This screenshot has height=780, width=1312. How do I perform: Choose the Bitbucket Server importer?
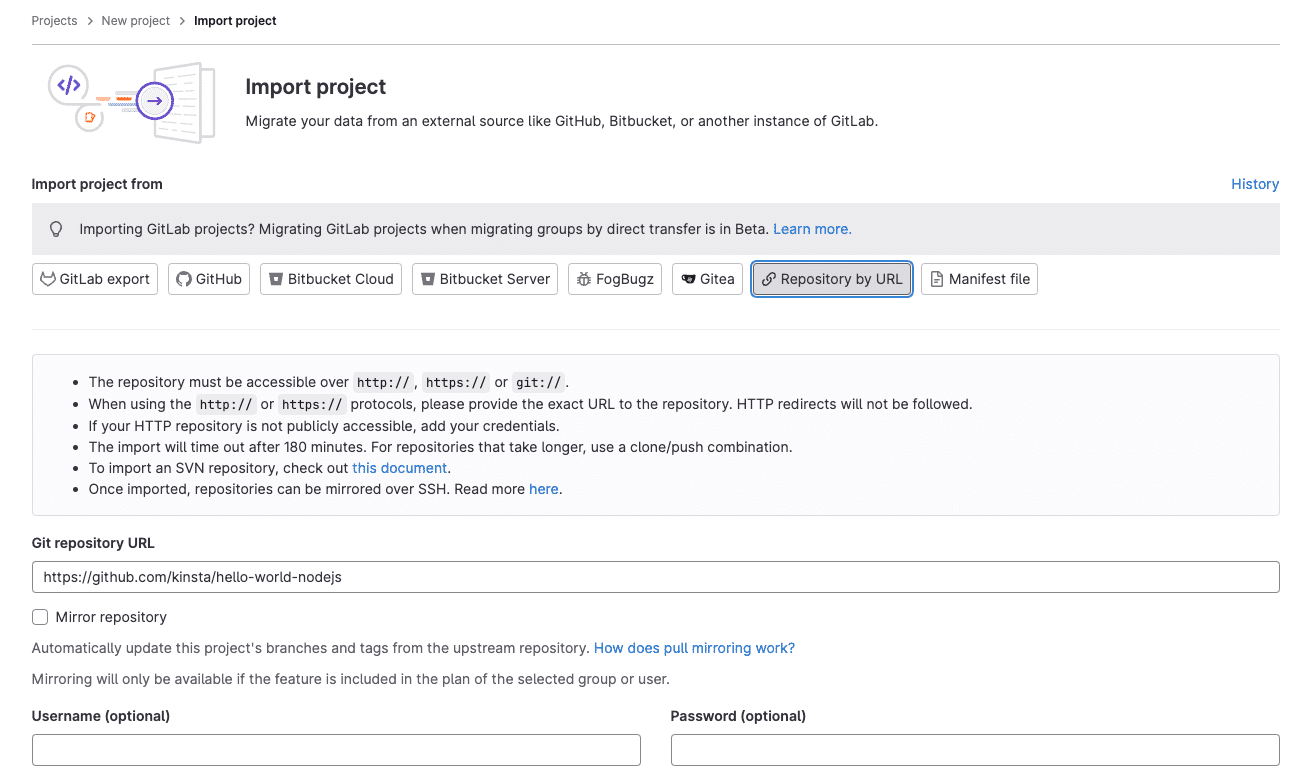coord(484,279)
